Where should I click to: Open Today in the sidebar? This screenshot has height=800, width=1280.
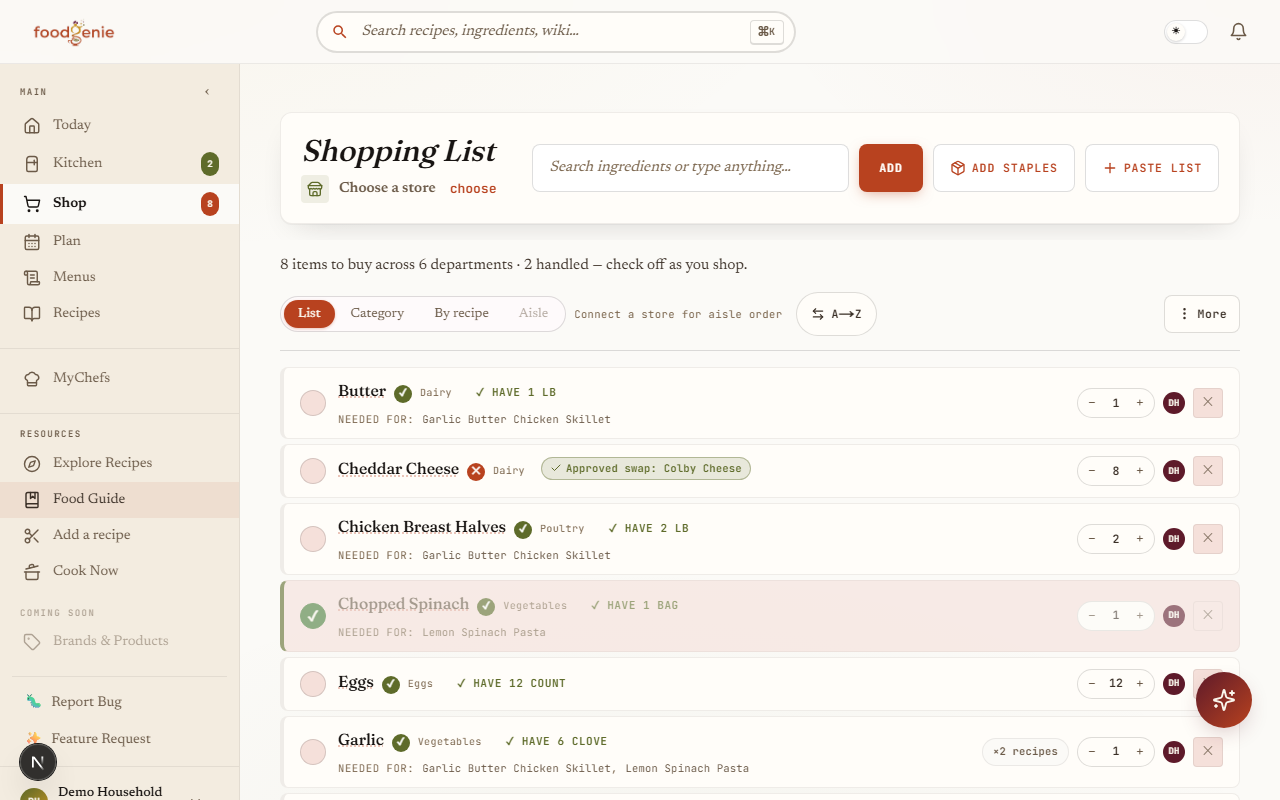(x=120, y=125)
